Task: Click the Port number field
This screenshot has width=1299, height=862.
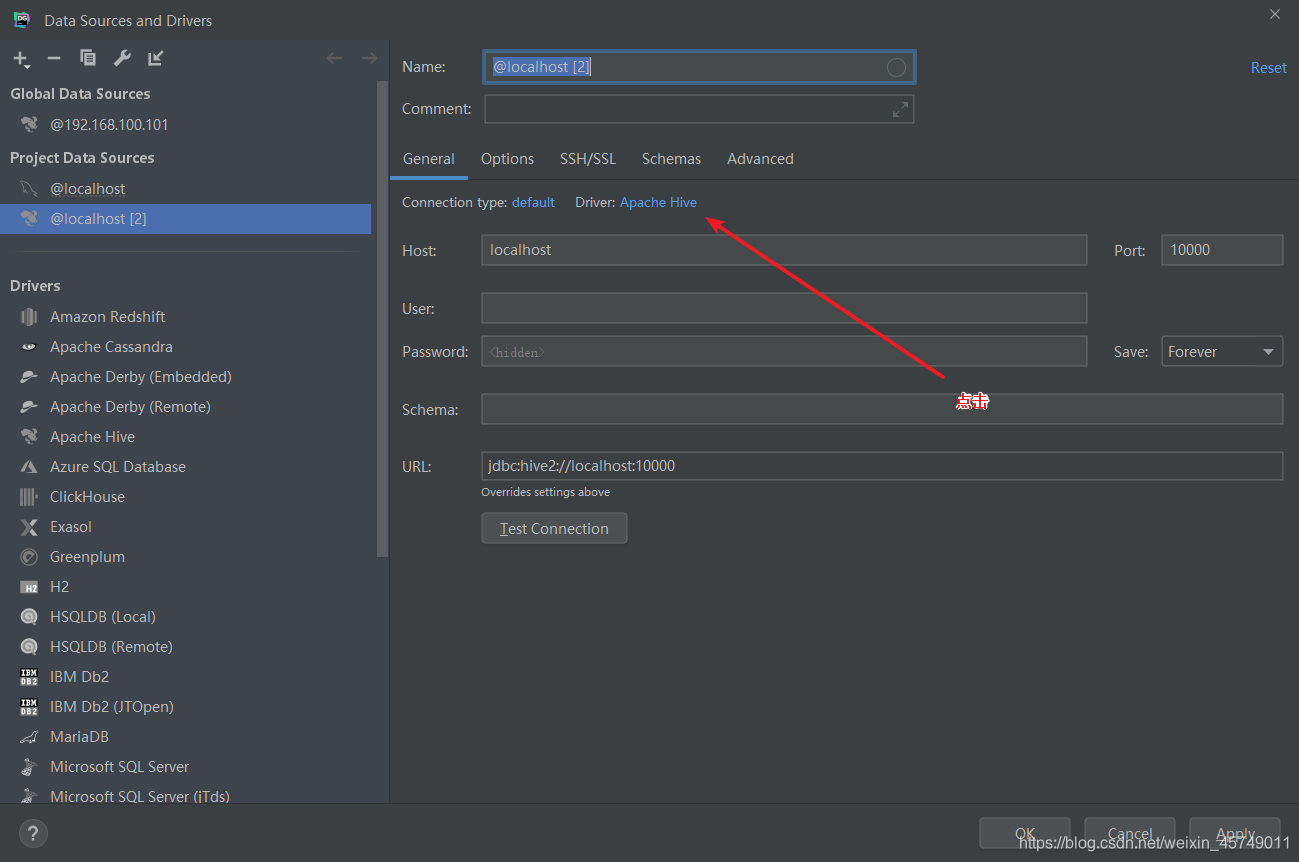Action: point(1221,251)
